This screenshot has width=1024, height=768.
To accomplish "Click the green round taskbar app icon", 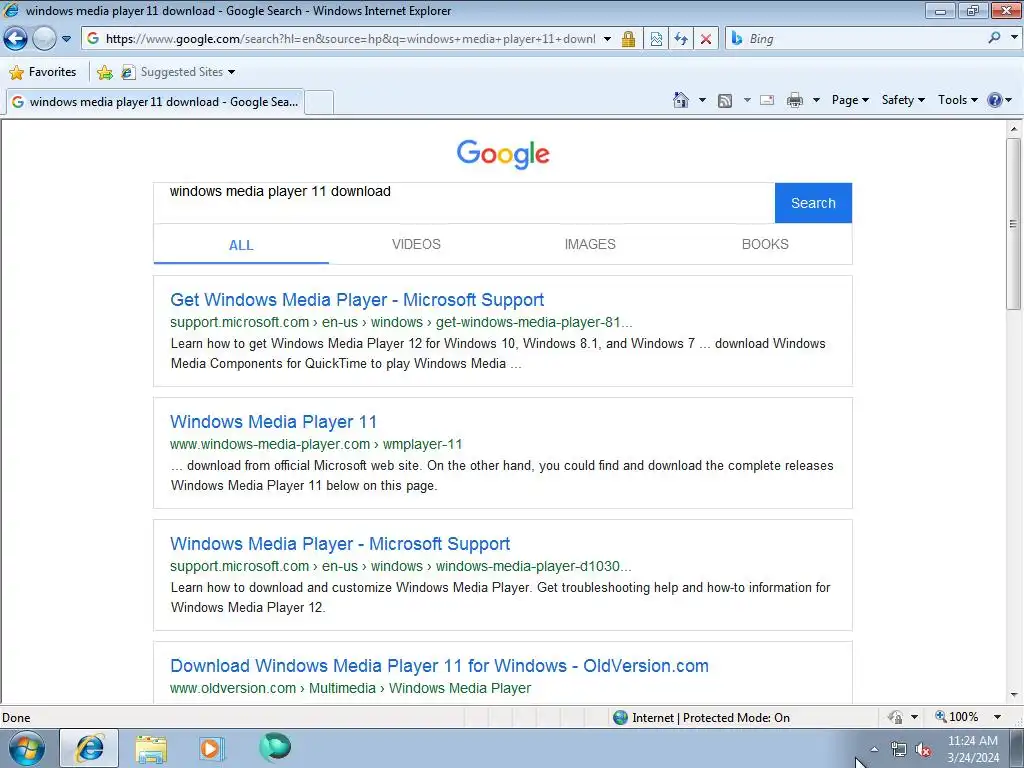I will (275, 747).
